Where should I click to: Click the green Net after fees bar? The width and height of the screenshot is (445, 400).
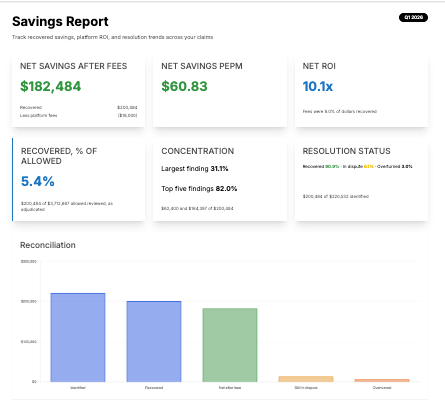click(230, 345)
